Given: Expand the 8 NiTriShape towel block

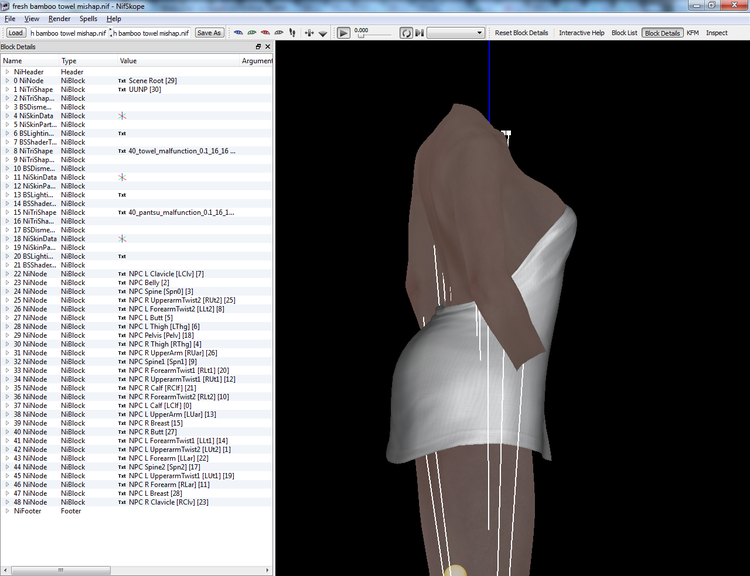Looking at the screenshot, I should point(7,151).
